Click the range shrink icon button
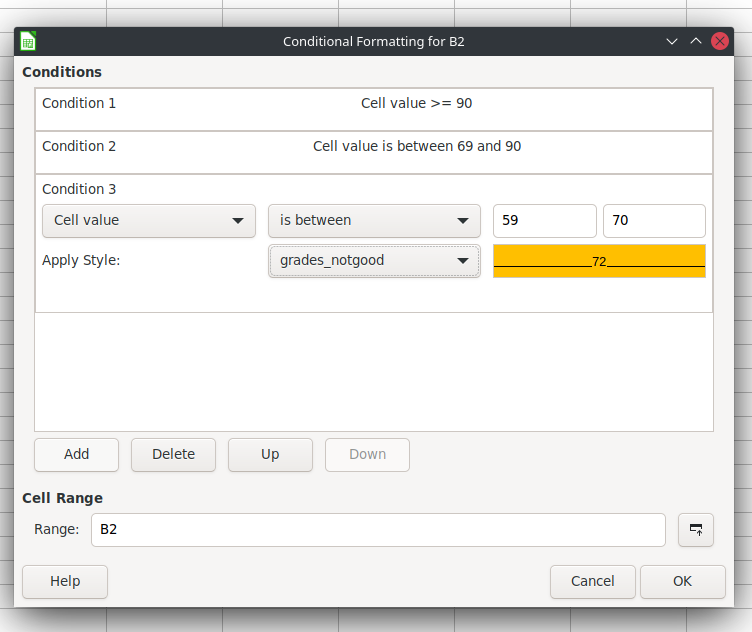 (x=695, y=529)
